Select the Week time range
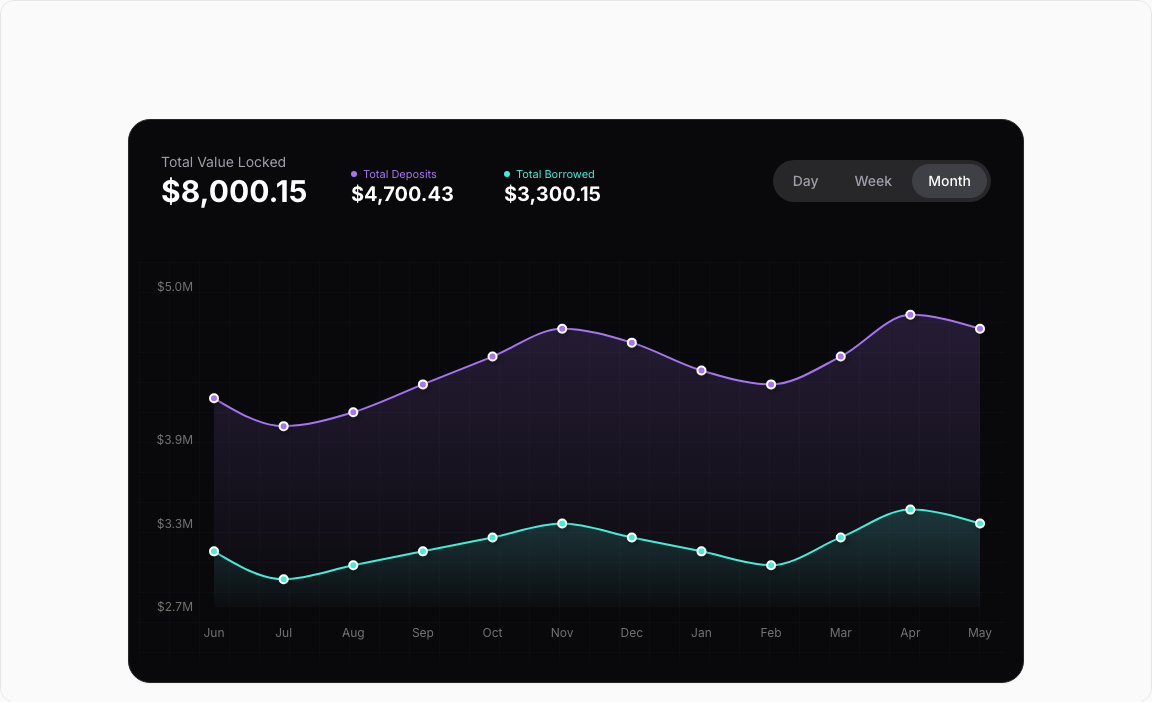The image size is (1152, 702). (872, 181)
